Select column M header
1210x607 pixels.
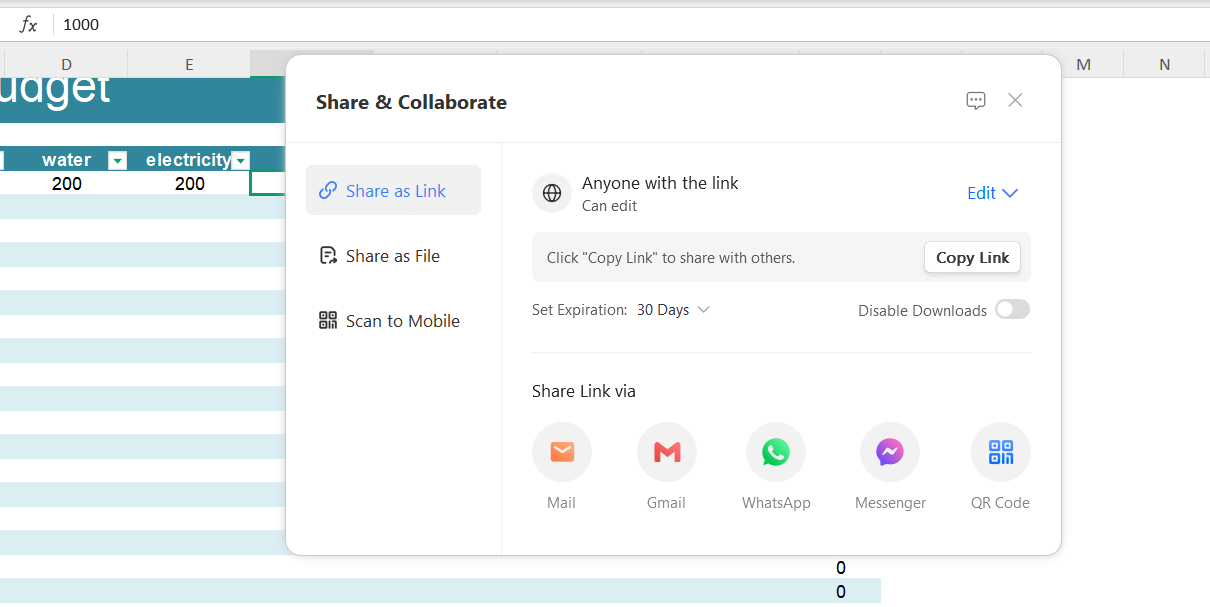tap(1083, 64)
